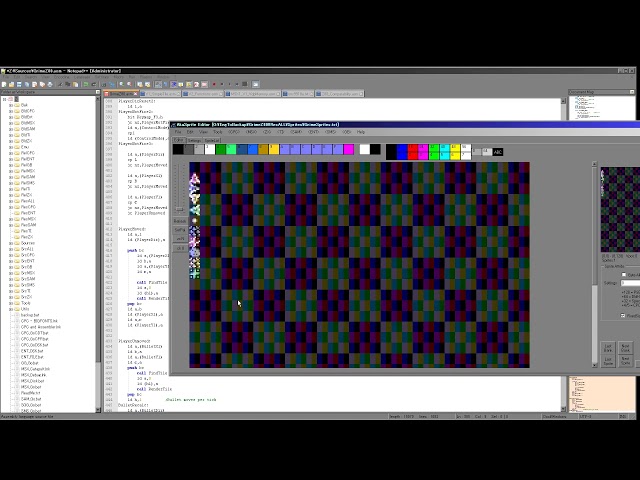The height and width of the screenshot is (480, 640).
Task: Select the Editor tab in sprite editor
Action: pyautogui.click(x=179, y=140)
